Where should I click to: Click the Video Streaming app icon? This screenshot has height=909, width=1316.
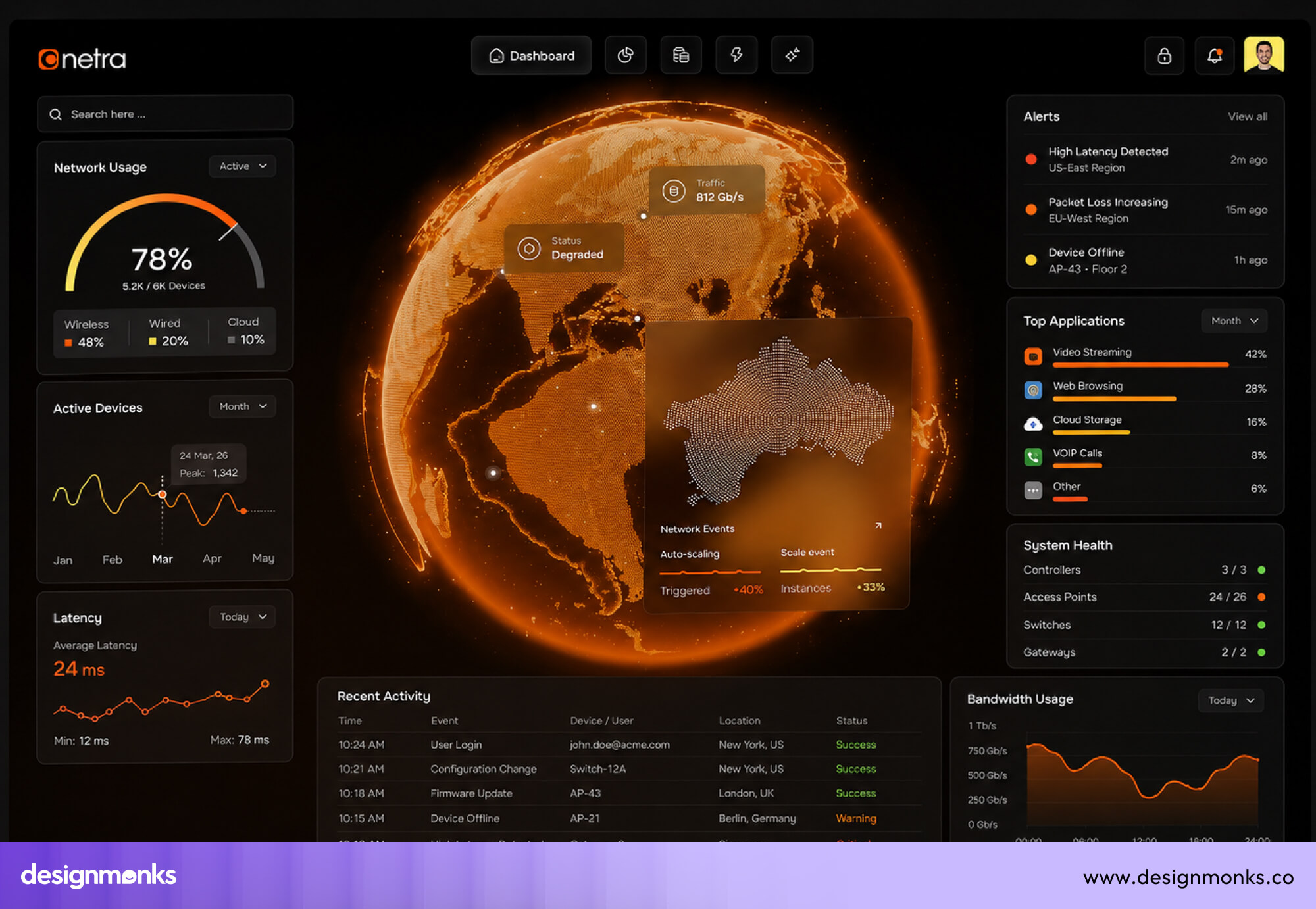click(x=1033, y=356)
